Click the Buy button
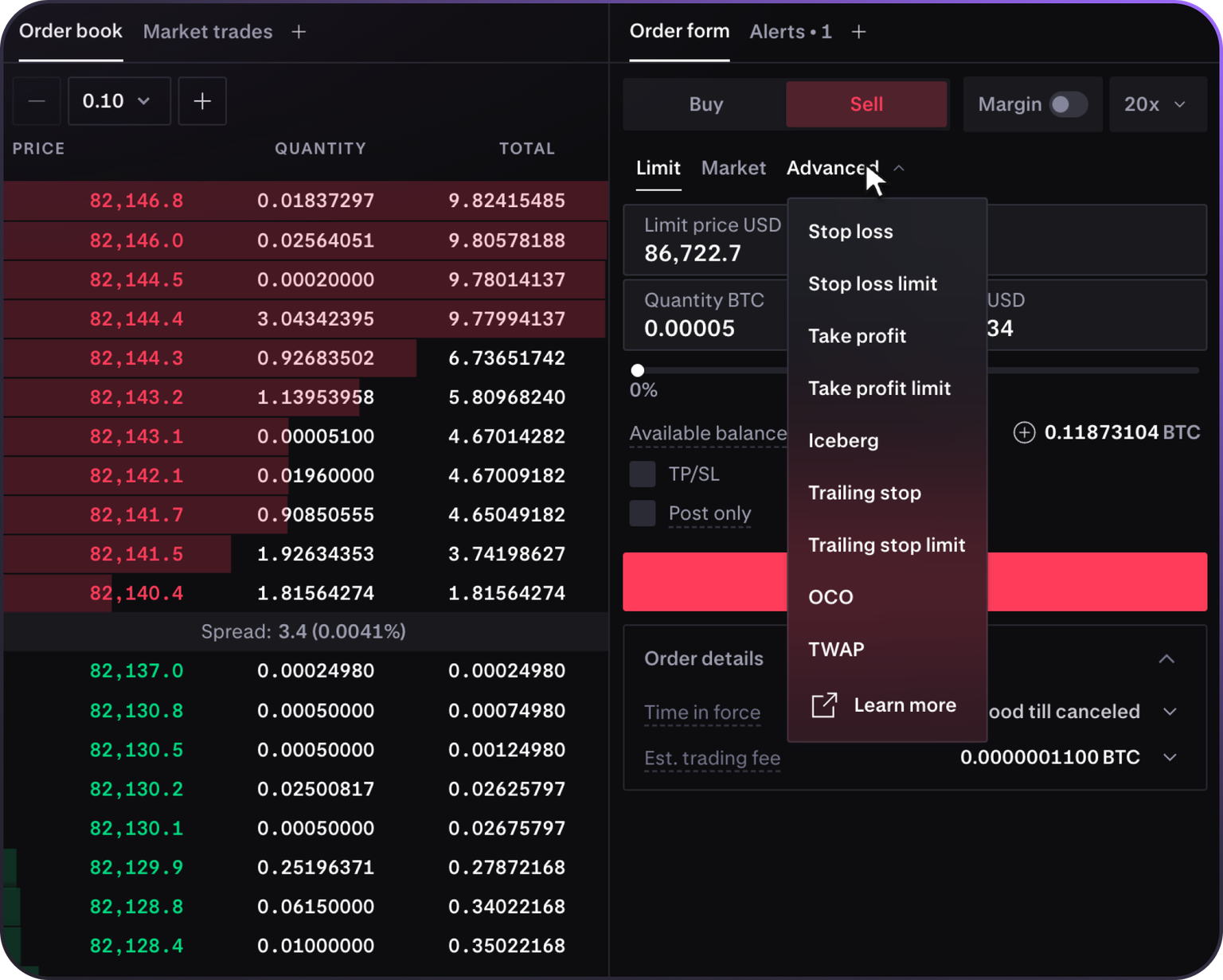This screenshot has width=1223, height=980. [x=706, y=104]
